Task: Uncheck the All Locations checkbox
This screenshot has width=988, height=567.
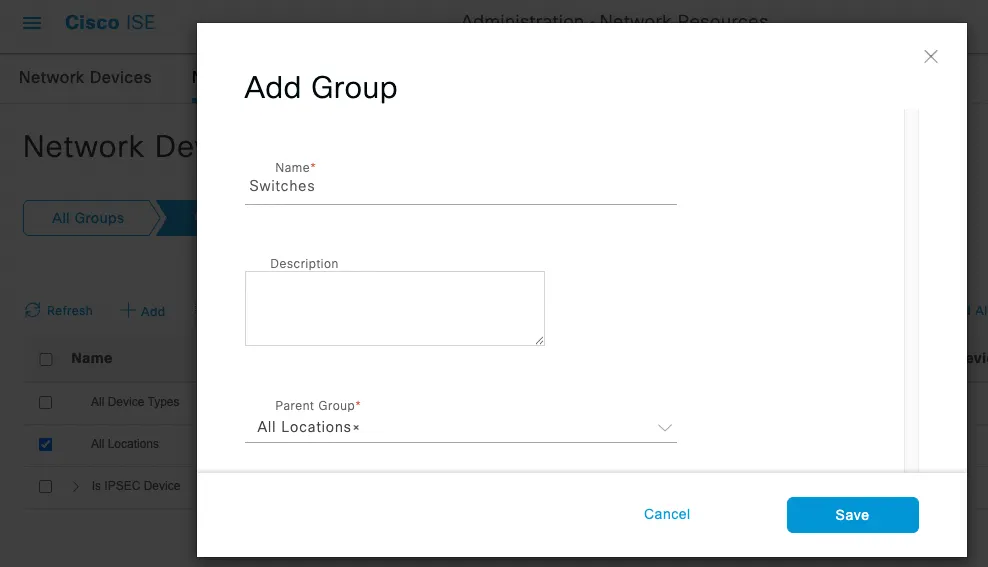Action: click(46, 444)
